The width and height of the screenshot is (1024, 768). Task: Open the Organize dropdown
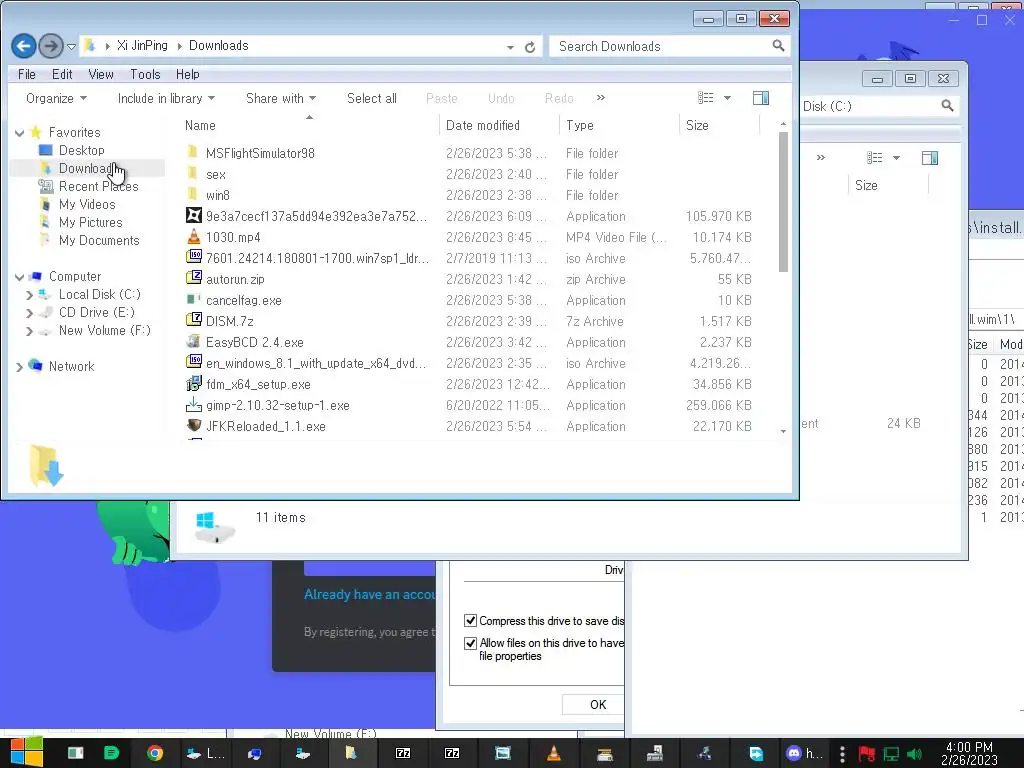56,99
